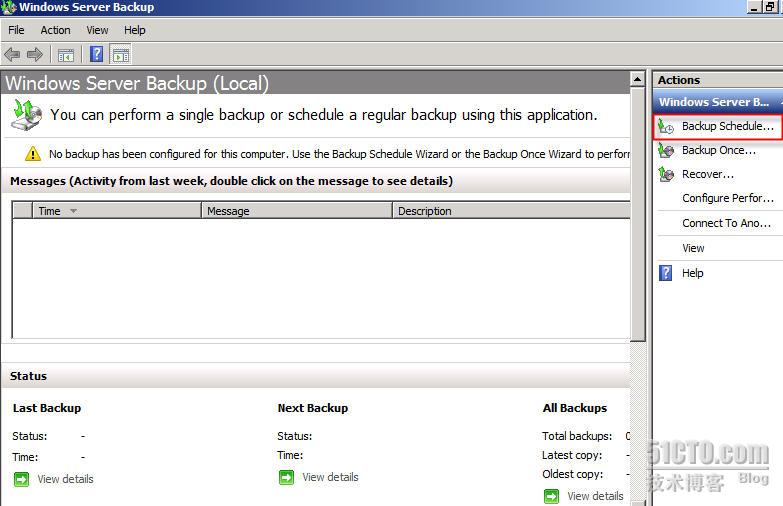Viewport: 783px width, 506px height.
Task: Click the Forward arrow toolbar icon
Action: 34,54
